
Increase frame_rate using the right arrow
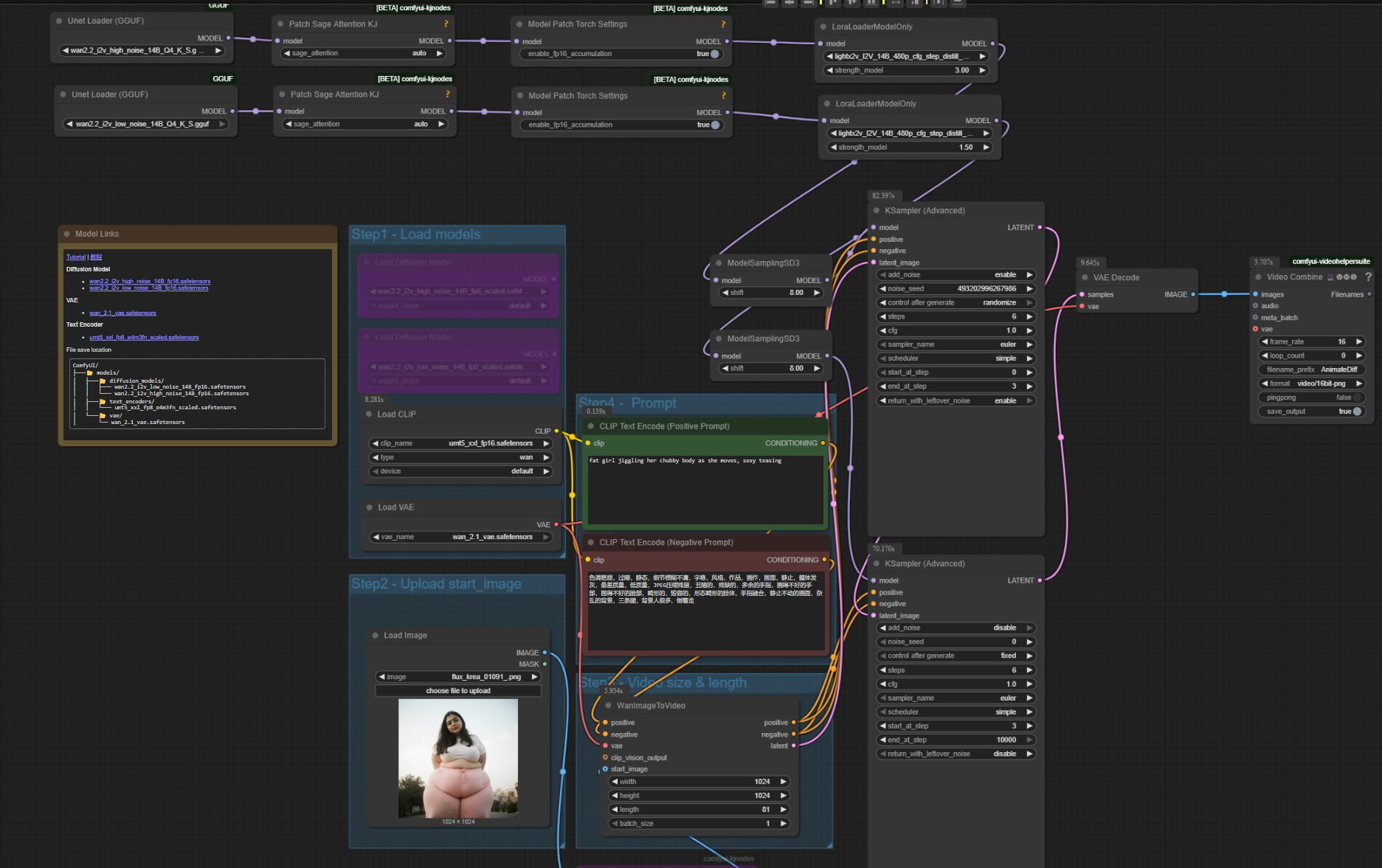[x=1358, y=341]
